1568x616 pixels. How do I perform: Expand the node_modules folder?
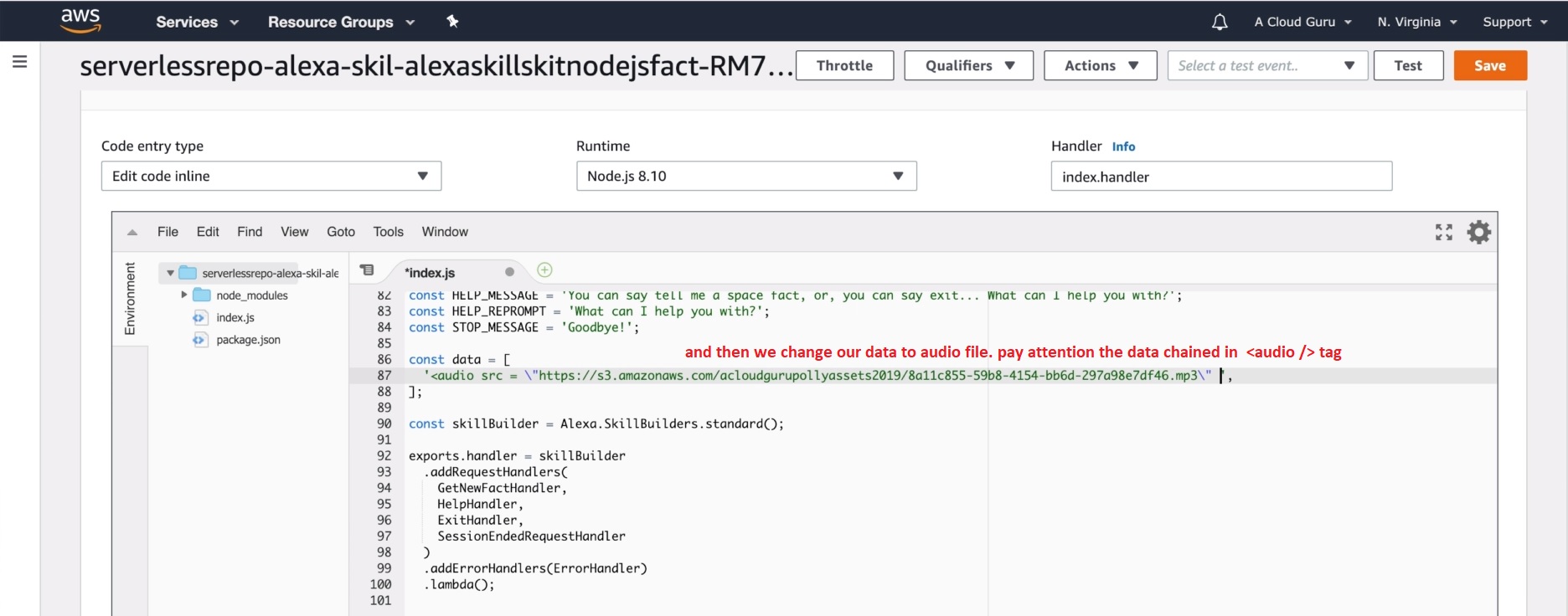point(184,295)
